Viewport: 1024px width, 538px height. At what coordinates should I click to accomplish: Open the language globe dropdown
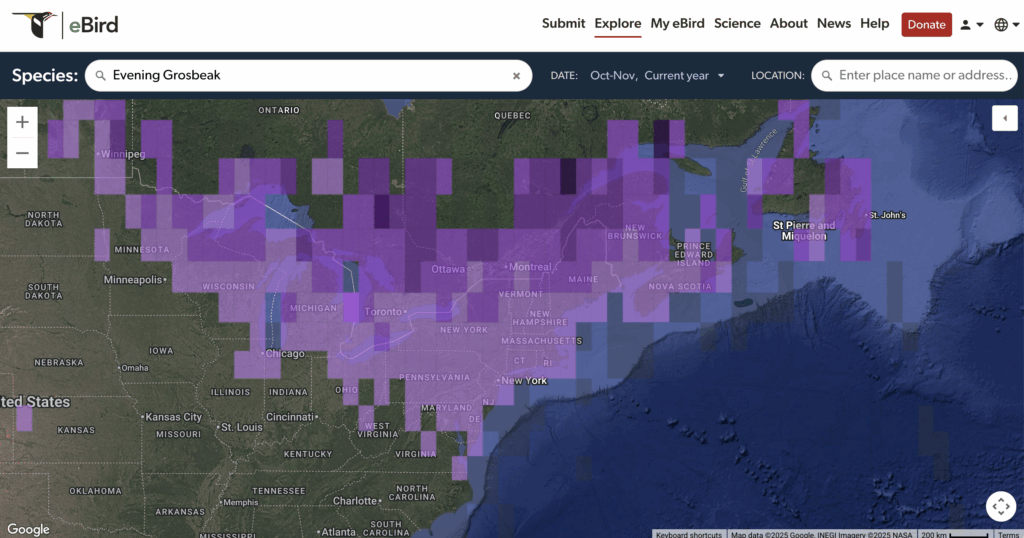(x=1006, y=25)
